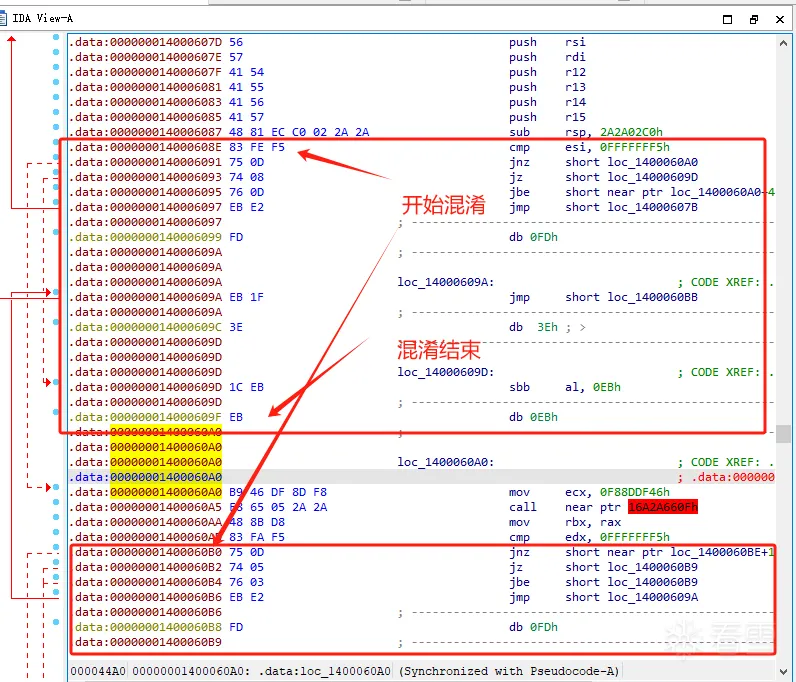Image resolution: width=796 pixels, height=682 pixels.
Task: Click status bar offset 000044A0
Action: point(98,671)
